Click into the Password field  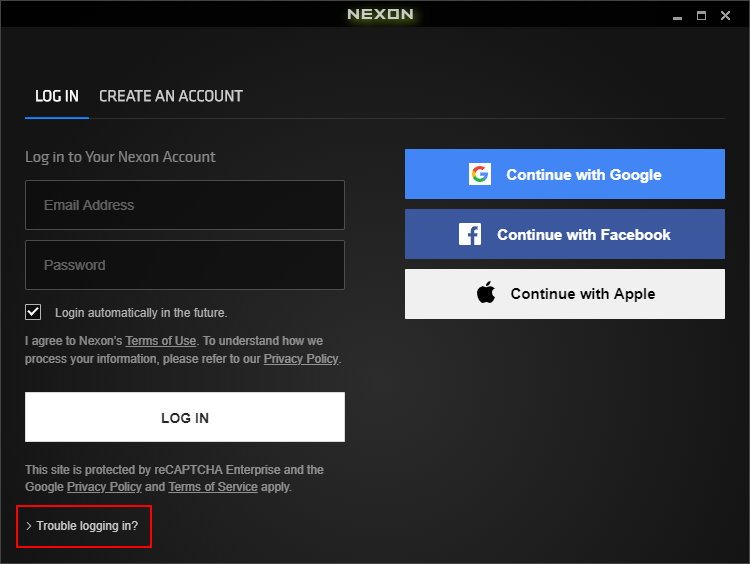pos(185,265)
